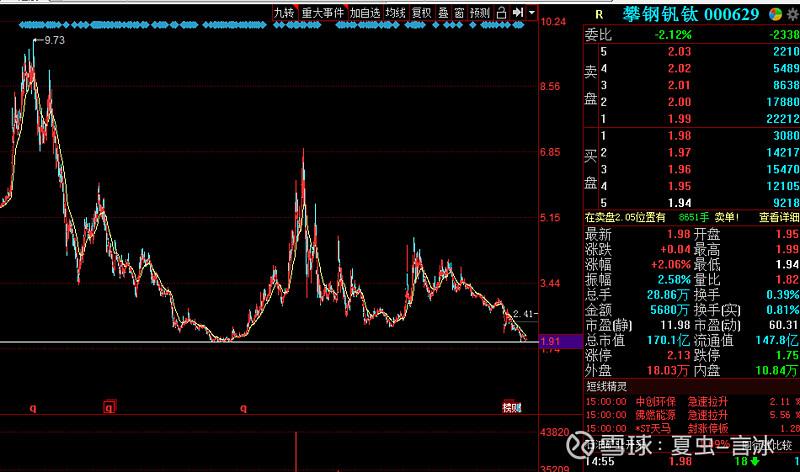Expand the toolbar dropdown arrow
800x472 pixels.
click(532, 13)
